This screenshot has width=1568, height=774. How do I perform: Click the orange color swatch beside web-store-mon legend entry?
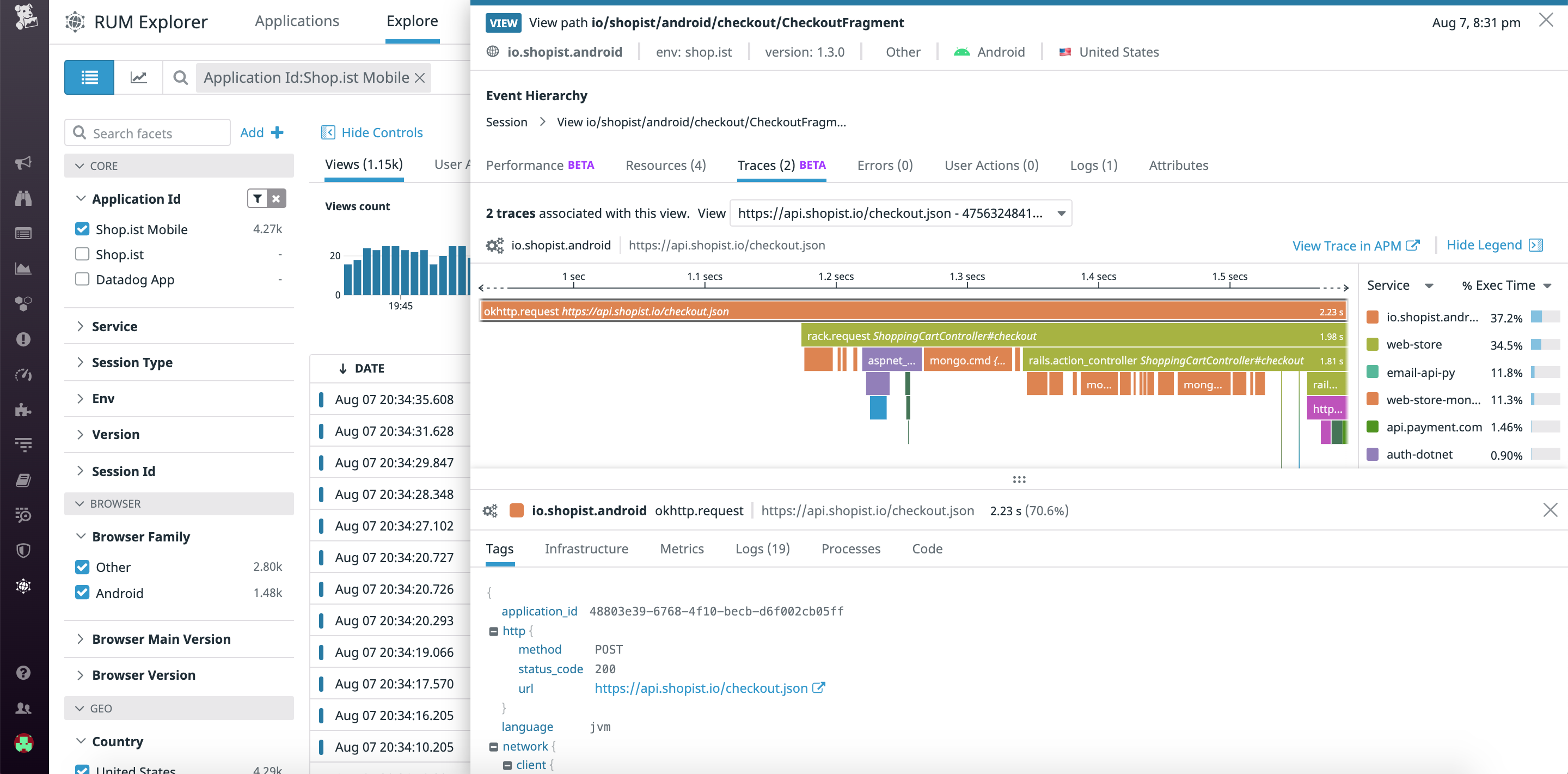point(1373,399)
